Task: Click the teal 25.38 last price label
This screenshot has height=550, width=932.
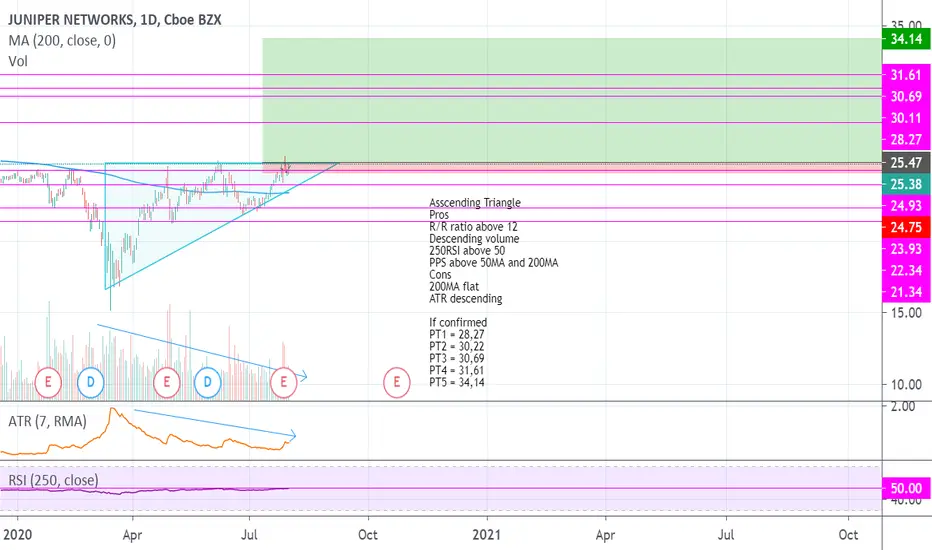Action: (906, 184)
